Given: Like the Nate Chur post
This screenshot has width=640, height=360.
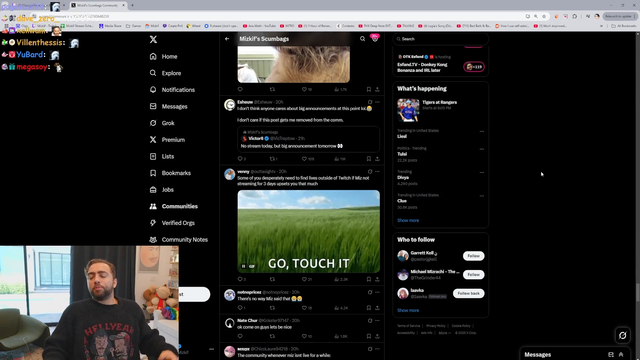Looking at the screenshot, I should point(304,336).
